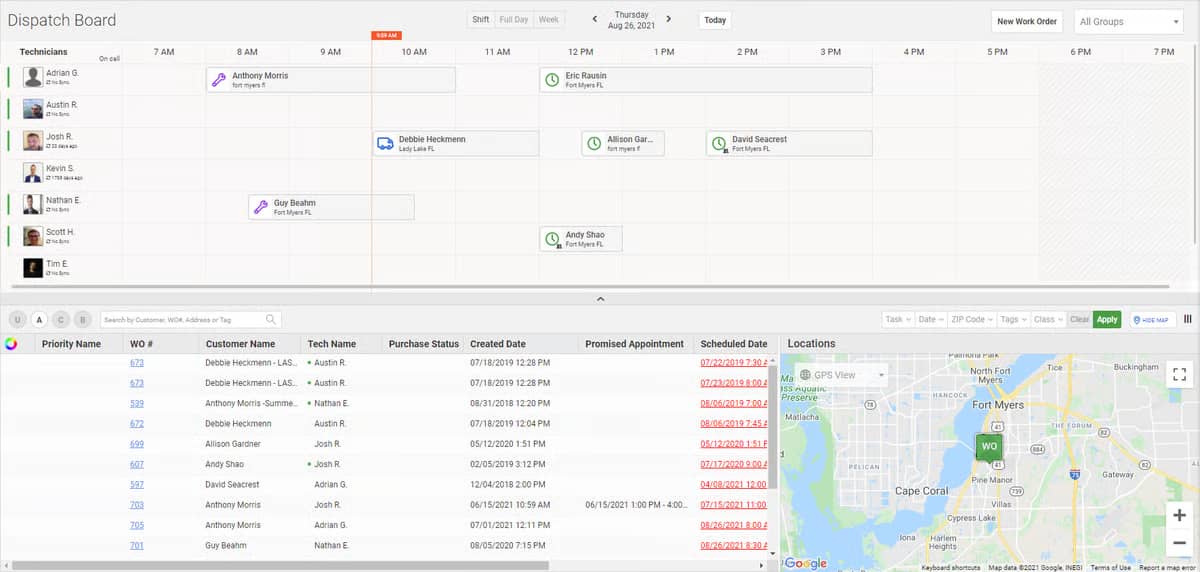1200x572 pixels.
Task: Switch to Shift view
Action: [x=481, y=20]
